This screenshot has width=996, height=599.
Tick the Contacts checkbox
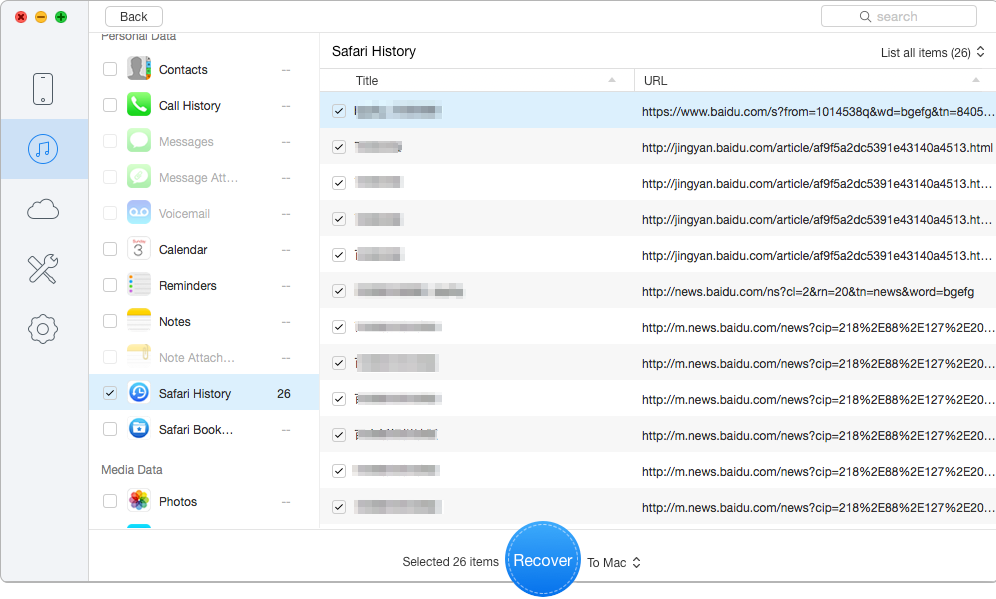pyautogui.click(x=110, y=69)
